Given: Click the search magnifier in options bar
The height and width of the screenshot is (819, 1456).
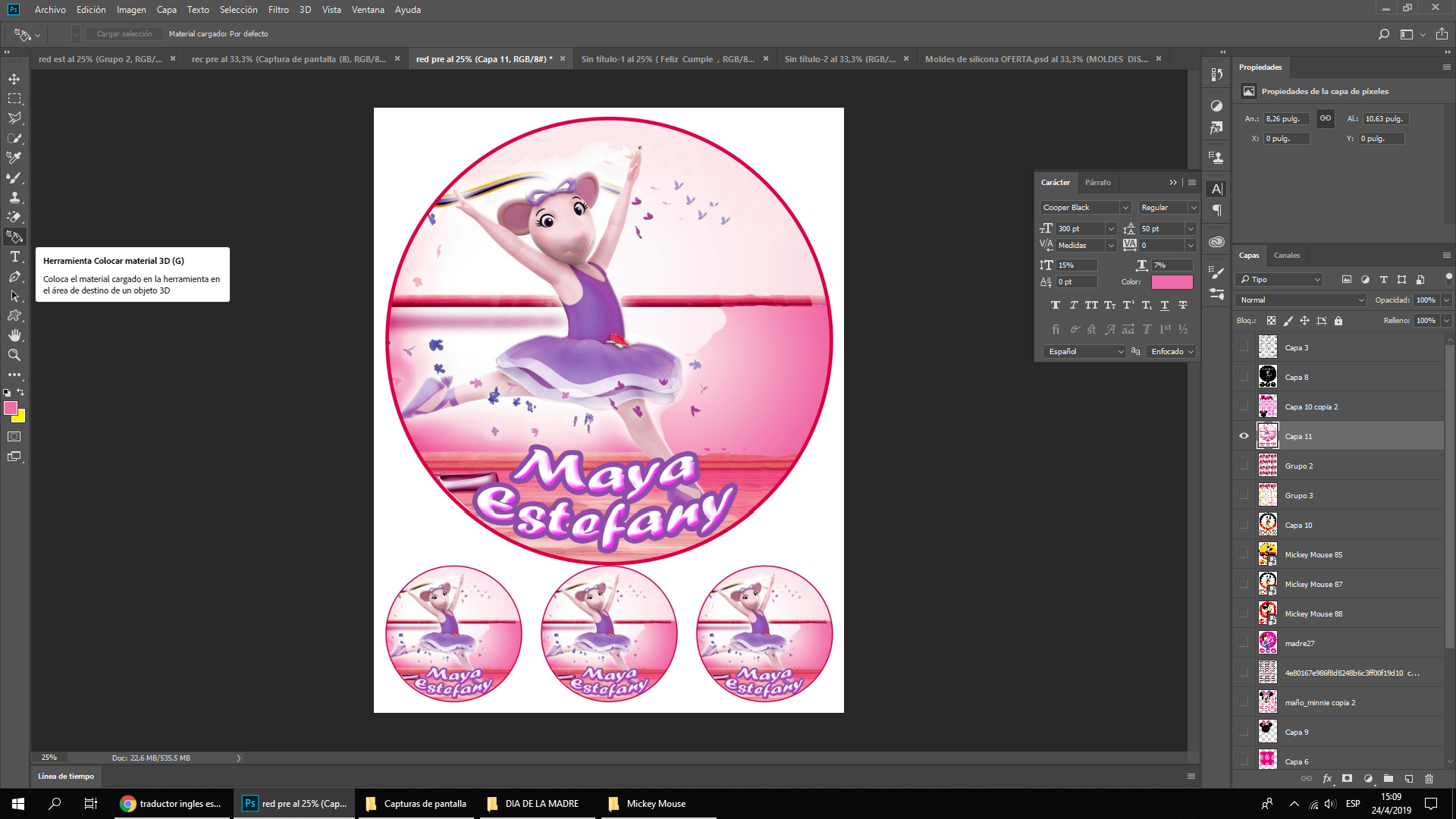Looking at the screenshot, I should (1383, 34).
